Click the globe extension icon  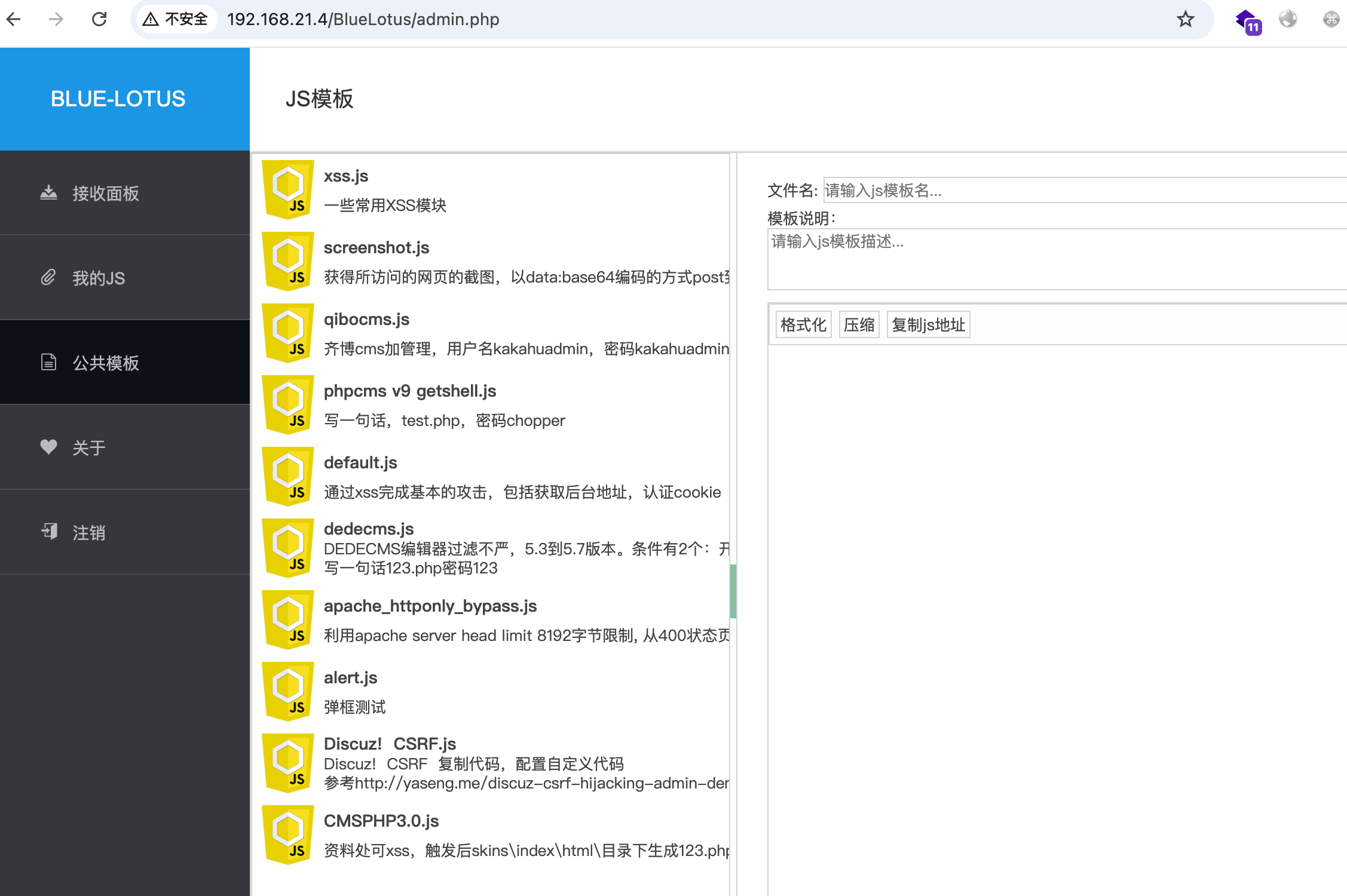point(1288,19)
